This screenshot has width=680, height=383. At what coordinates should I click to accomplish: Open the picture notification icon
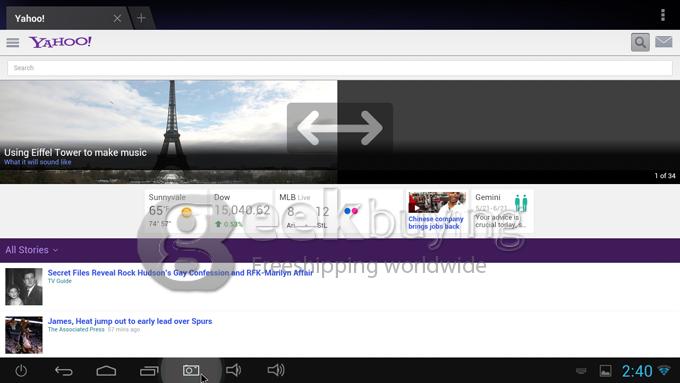click(605, 371)
